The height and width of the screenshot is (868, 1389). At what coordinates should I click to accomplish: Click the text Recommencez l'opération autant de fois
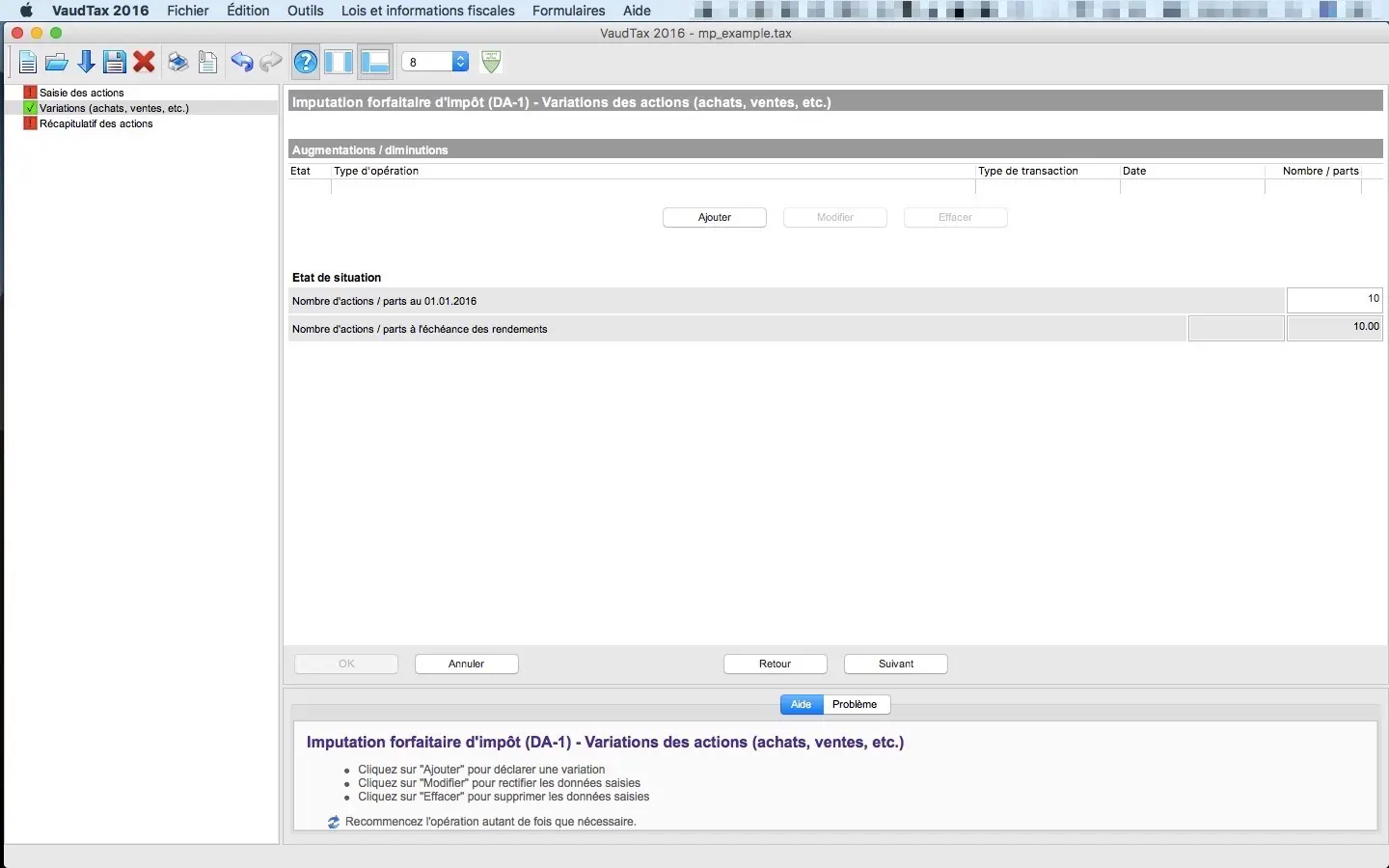[491, 822]
